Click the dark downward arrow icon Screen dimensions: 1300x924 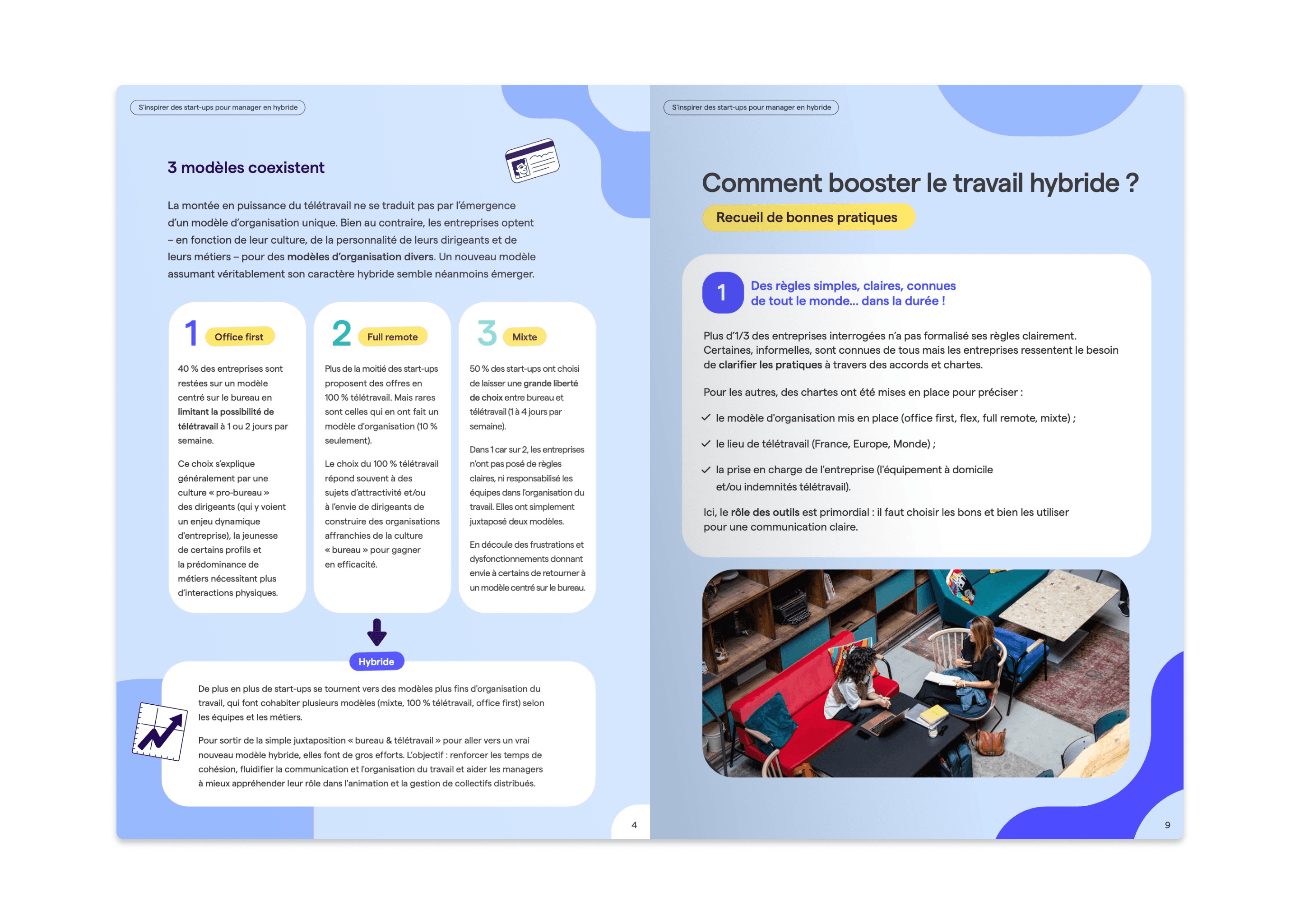(x=376, y=632)
